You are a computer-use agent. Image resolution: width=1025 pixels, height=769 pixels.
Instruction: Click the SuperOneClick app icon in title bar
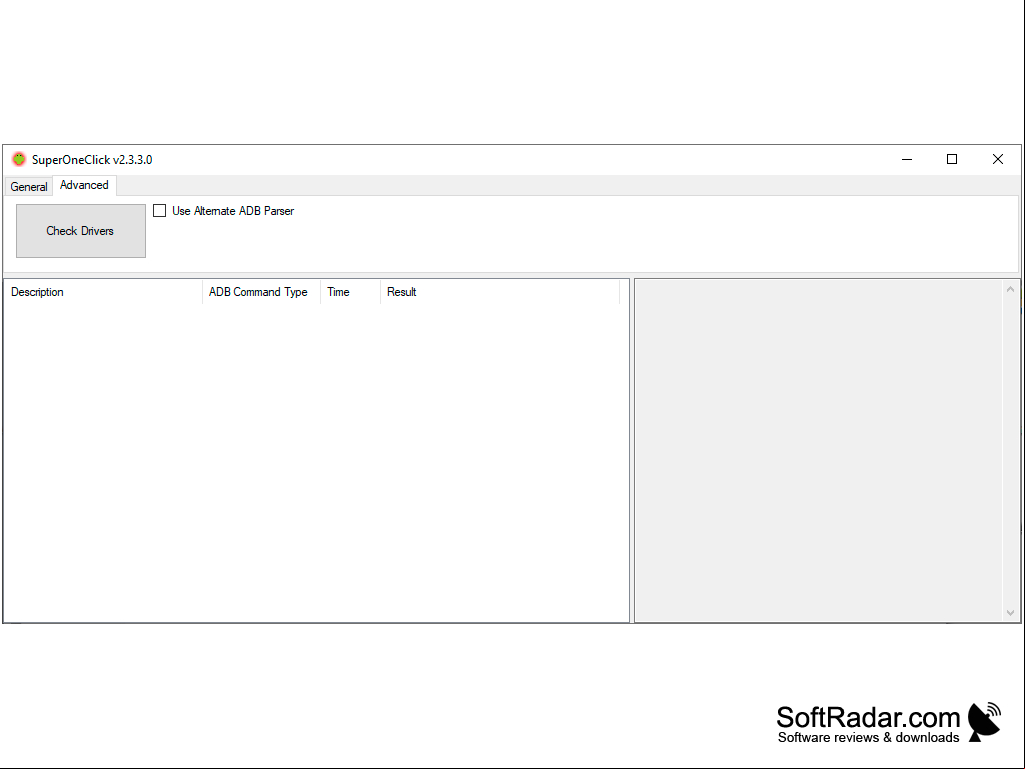pyautogui.click(x=19, y=159)
